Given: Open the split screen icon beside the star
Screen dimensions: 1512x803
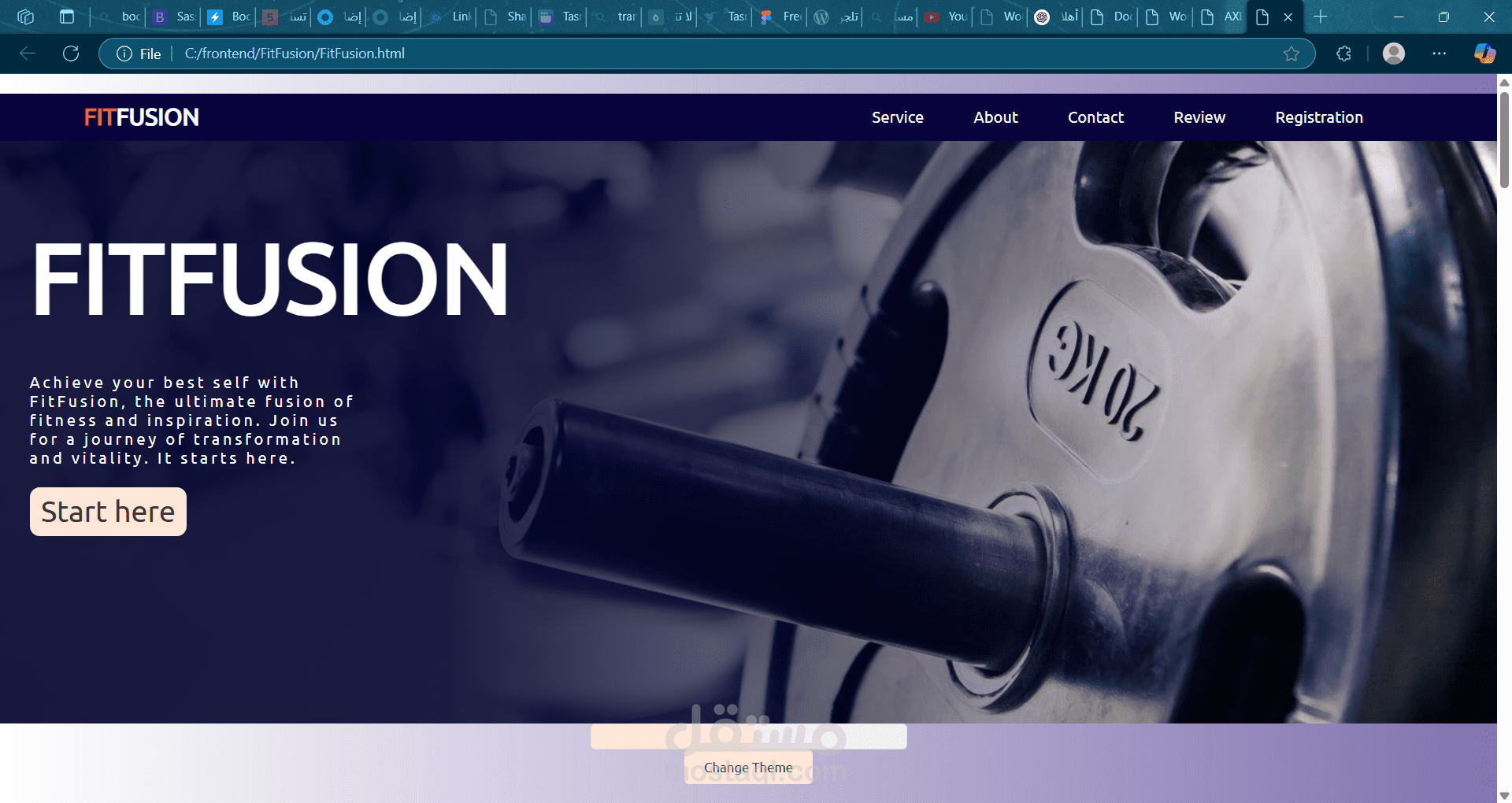Looking at the screenshot, I should click(1343, 54).
